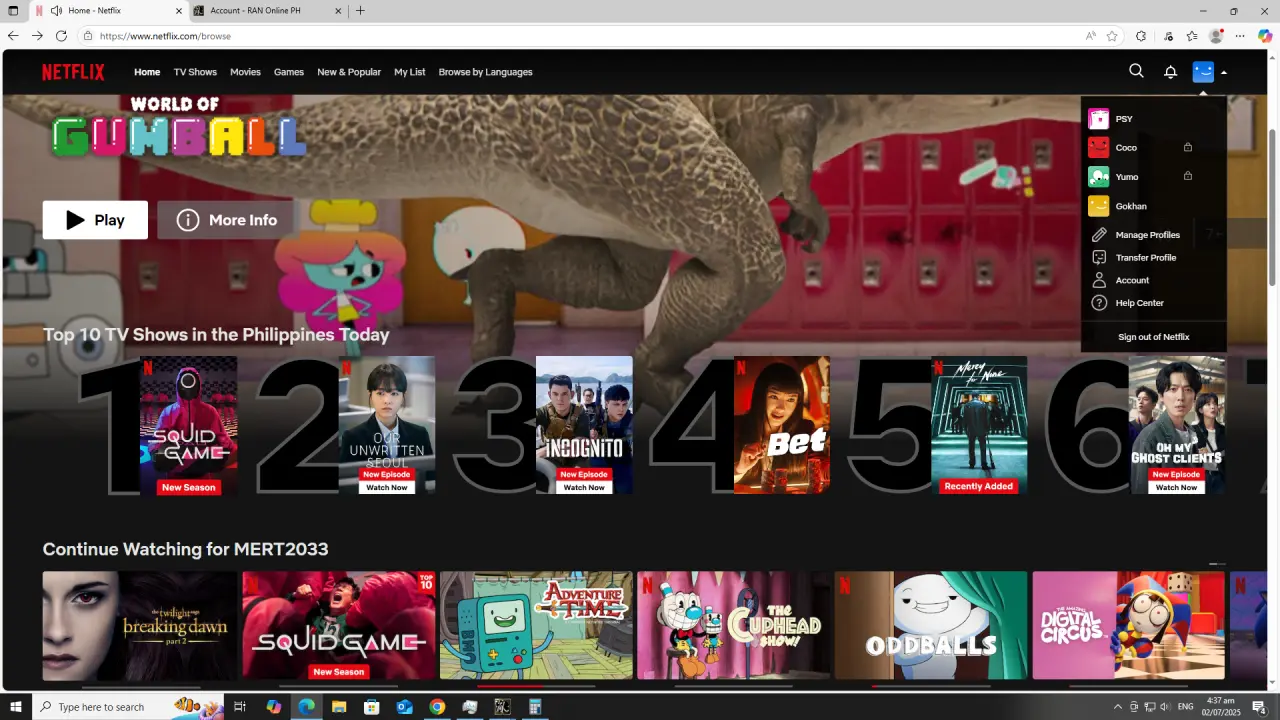Refresh the Netflix page

[x=61, y=36]
